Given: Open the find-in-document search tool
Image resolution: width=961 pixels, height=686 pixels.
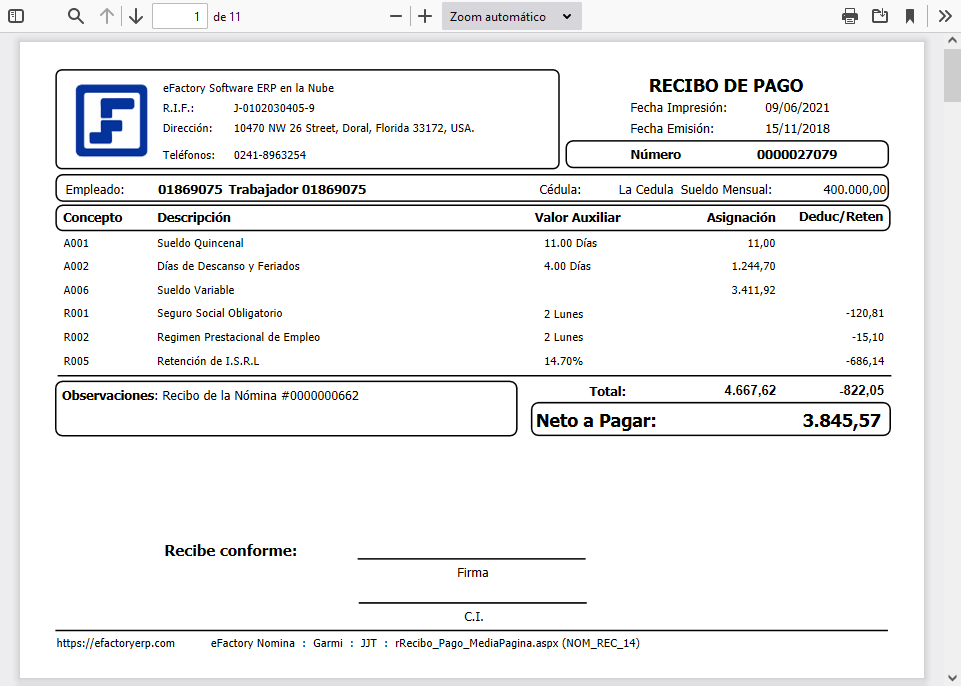Looking at the screenshot, I should click(x=75, y=16).
